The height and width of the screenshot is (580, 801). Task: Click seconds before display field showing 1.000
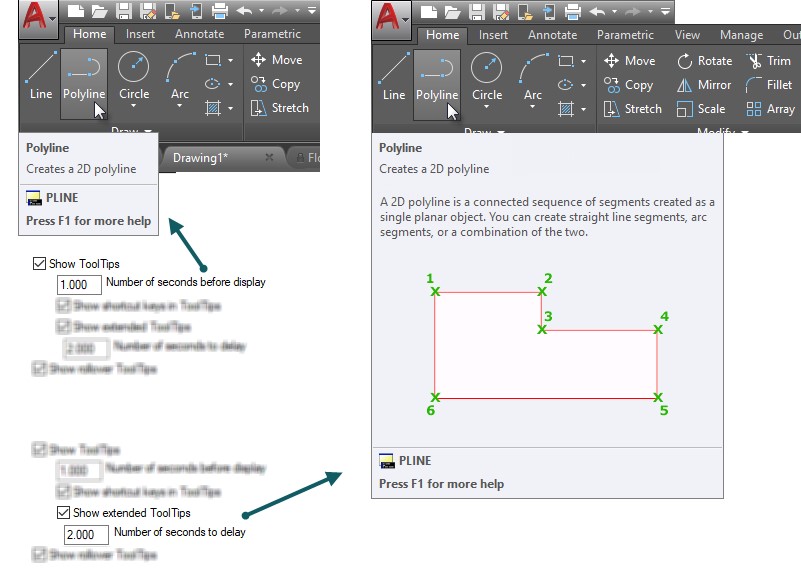pyautogui.click(x=79, y=285)
